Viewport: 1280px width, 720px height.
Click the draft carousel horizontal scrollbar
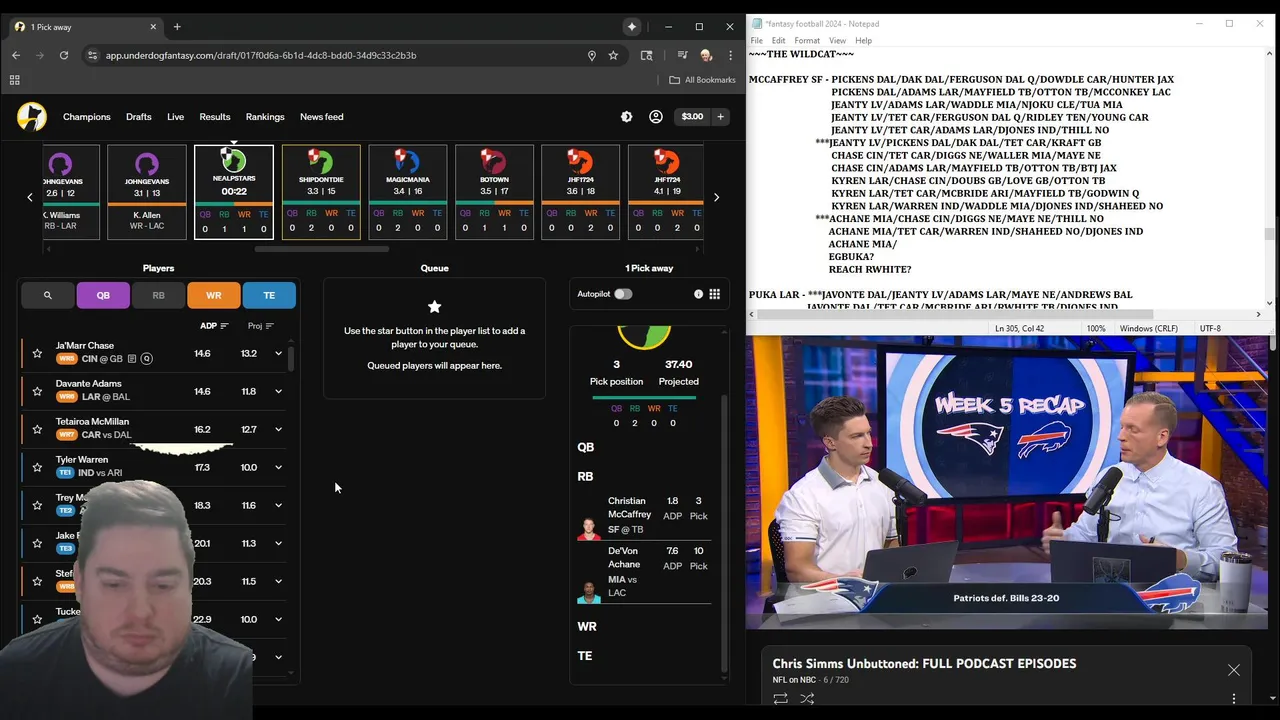coord(321,248)
